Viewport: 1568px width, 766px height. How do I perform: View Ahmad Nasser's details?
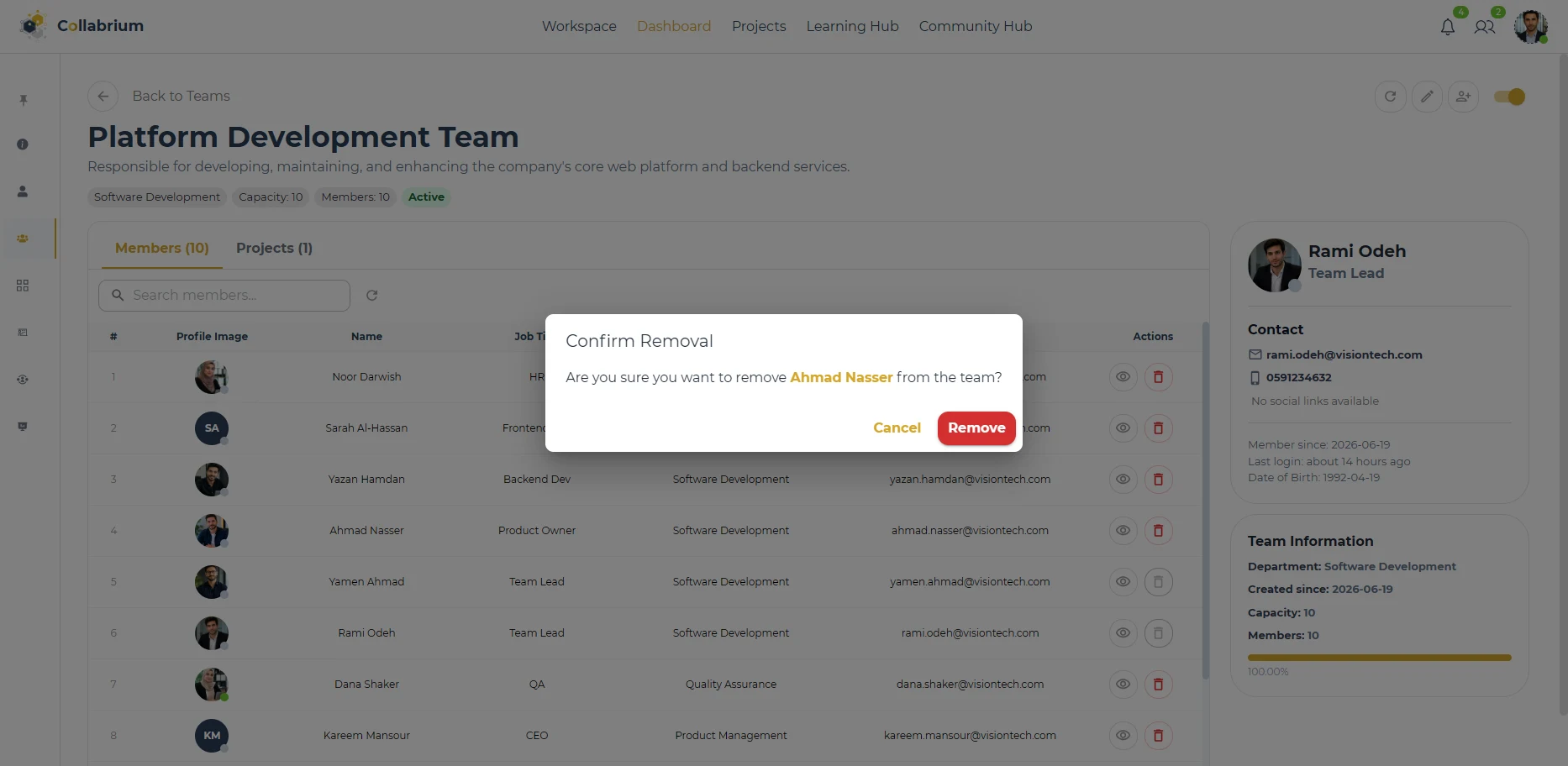pos(1123,531)
